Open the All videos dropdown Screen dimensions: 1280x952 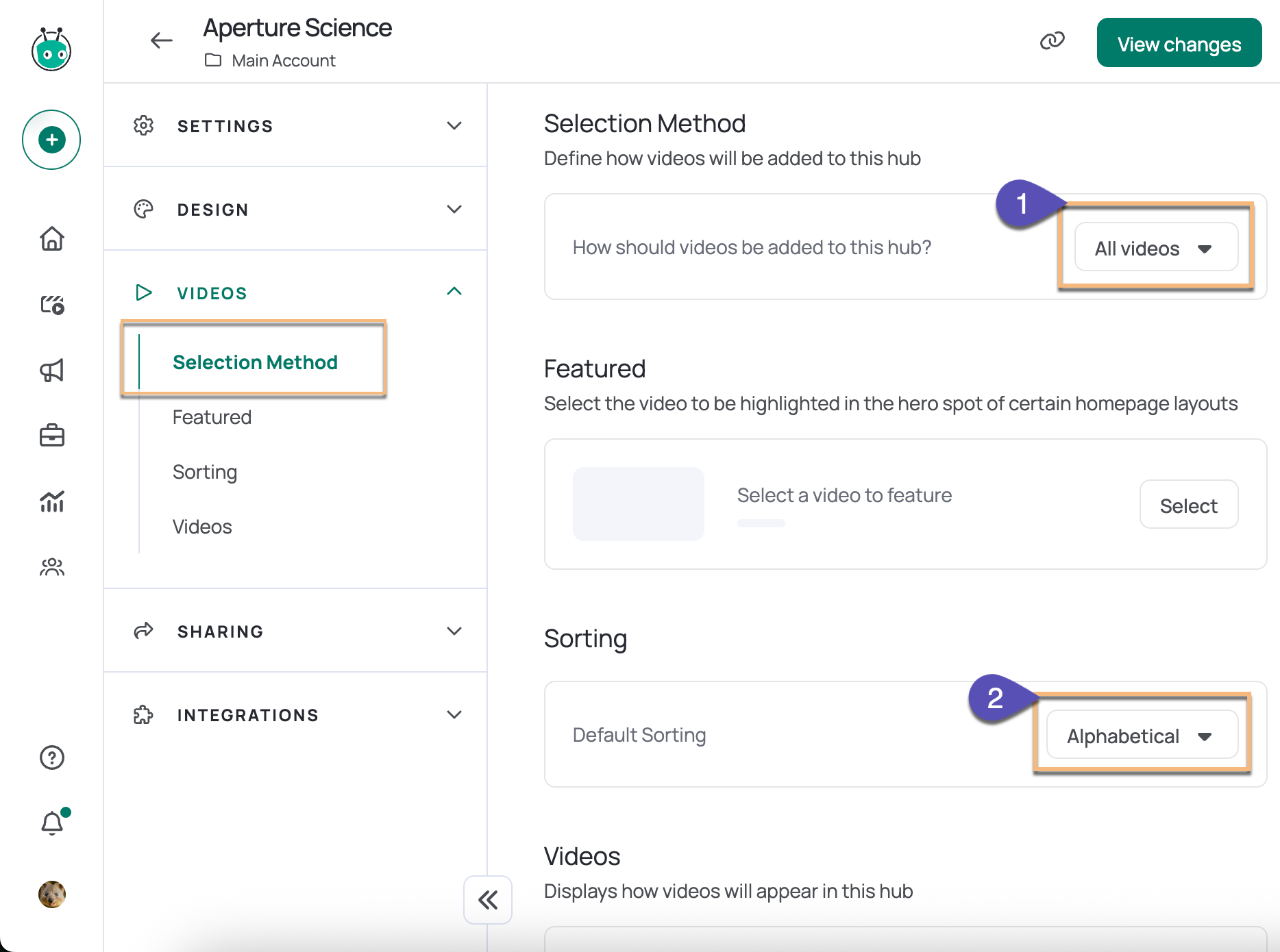pyautogui.click(x=1156, y=248)
